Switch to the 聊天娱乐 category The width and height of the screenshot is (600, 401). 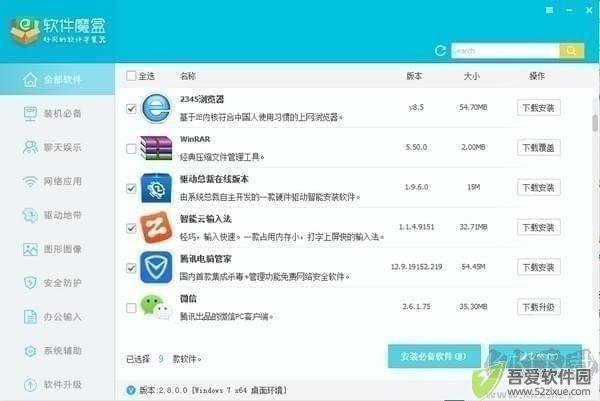[x=57, y=147]
